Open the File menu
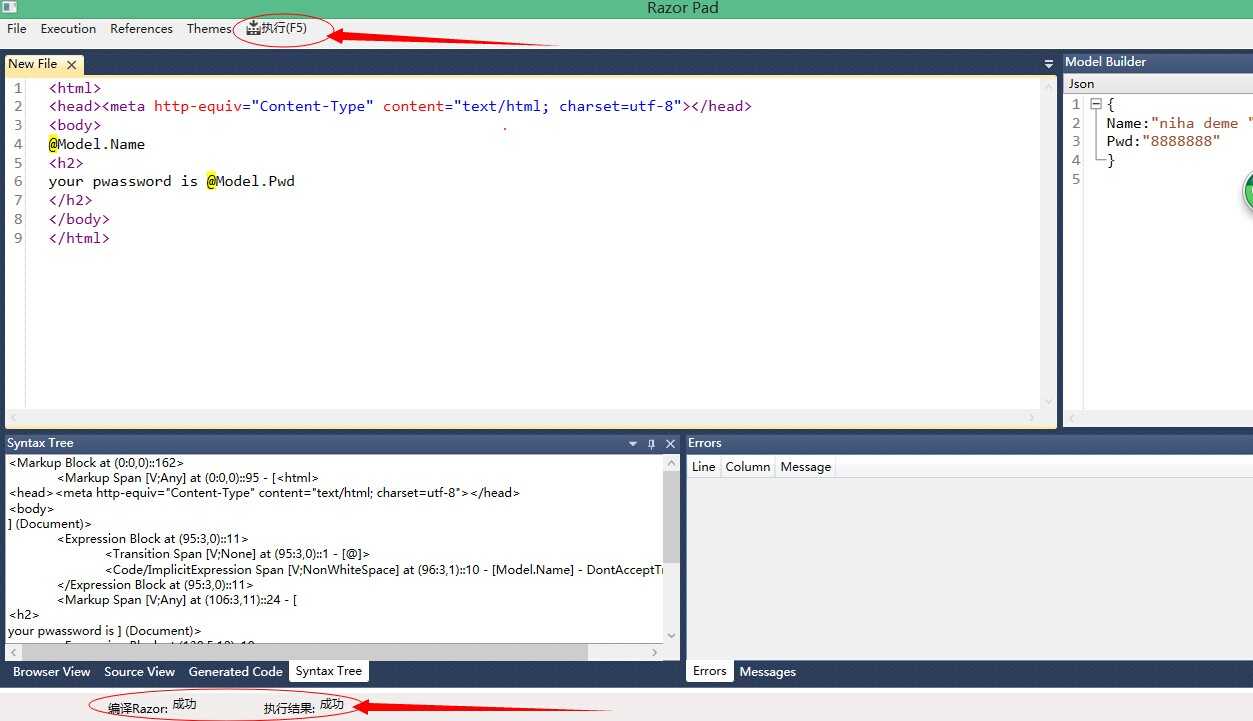This screenshot has width=1253, height=721. pos(16,29)
